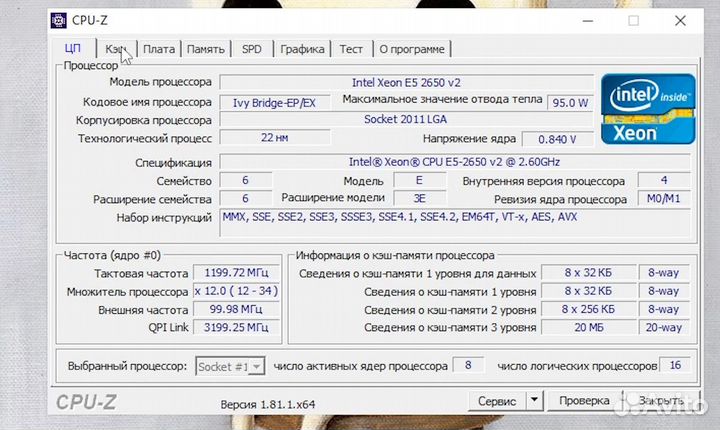Click the QPI Link value 3199.25 МГц
The image size is (720, 430).
point(236,328)
